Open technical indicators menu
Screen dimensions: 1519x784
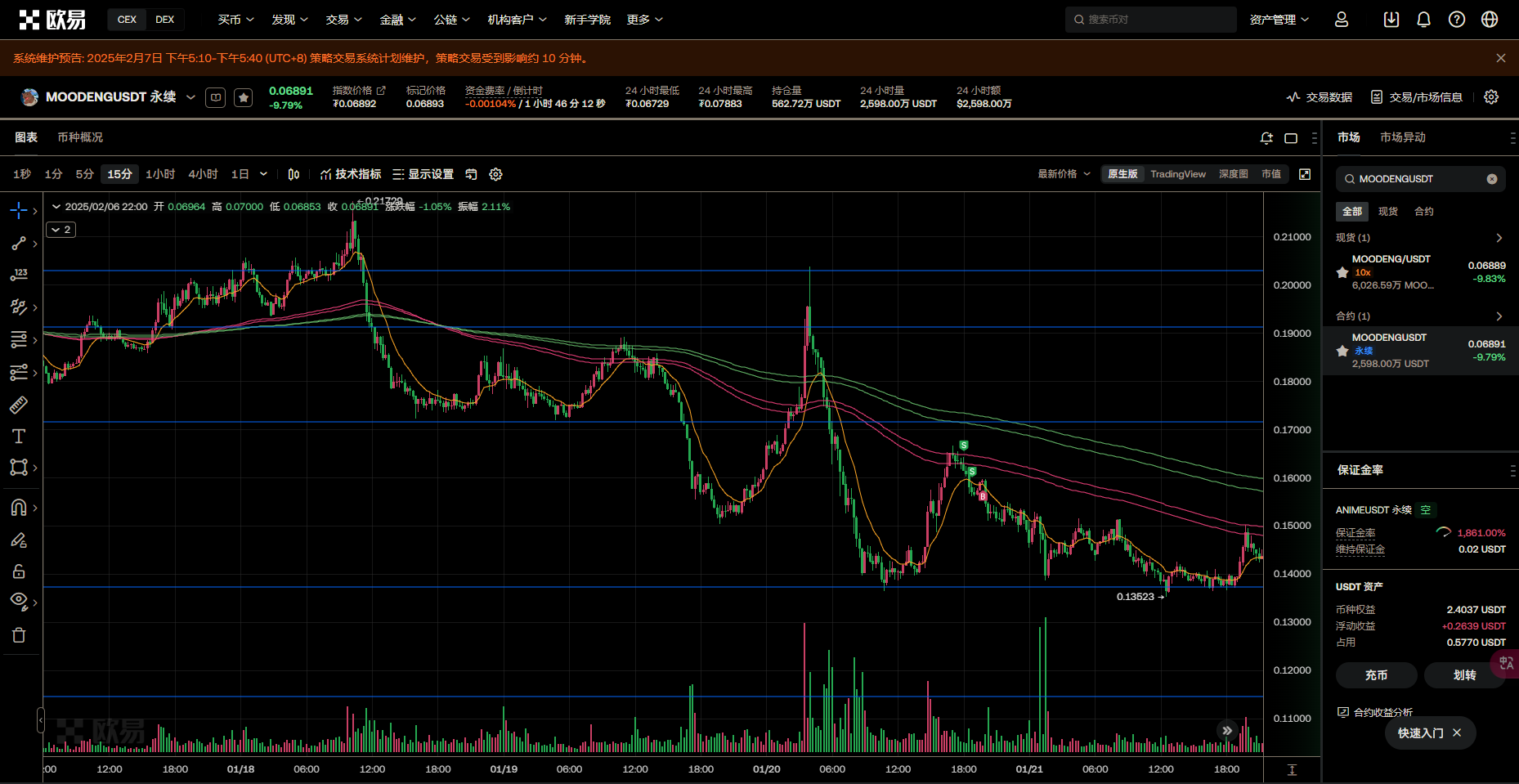click(x=351, y=174)
